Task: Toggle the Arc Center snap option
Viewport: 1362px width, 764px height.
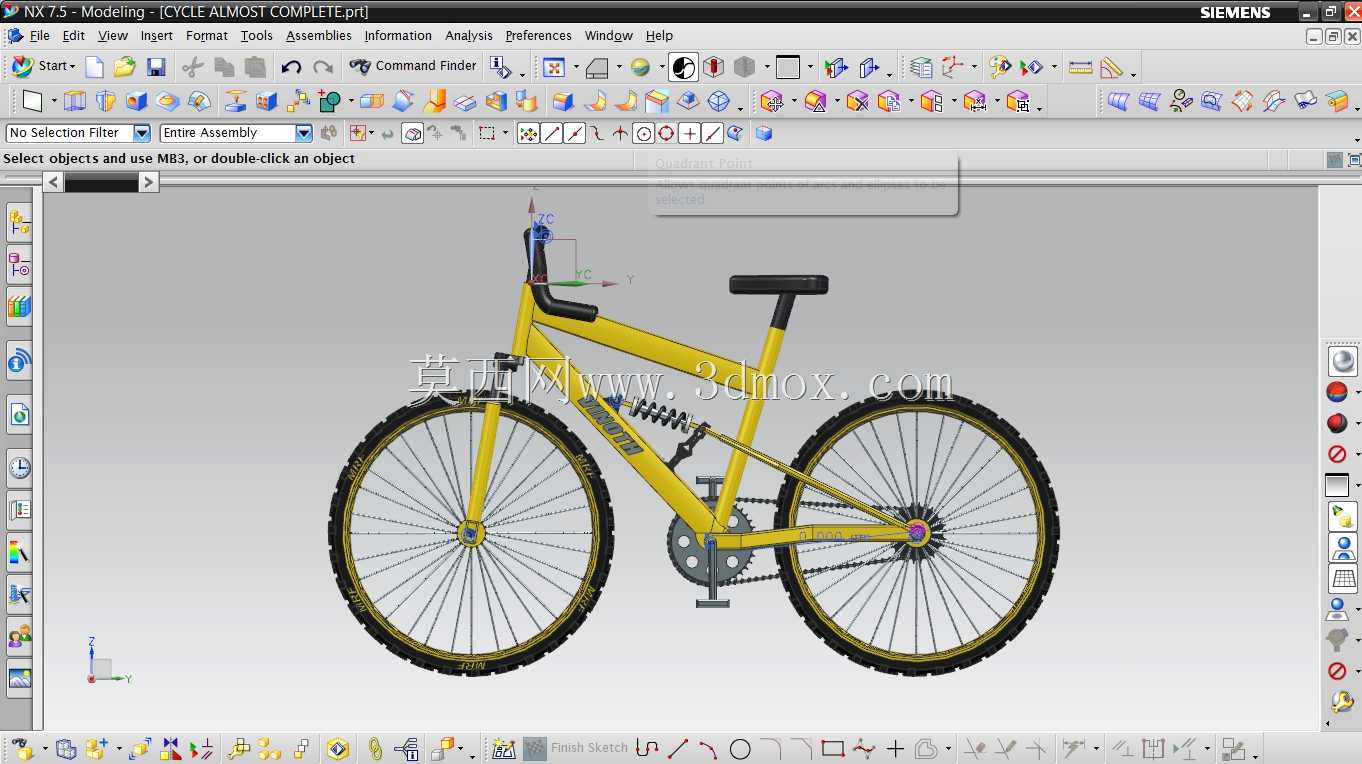Action: point(644,133)
